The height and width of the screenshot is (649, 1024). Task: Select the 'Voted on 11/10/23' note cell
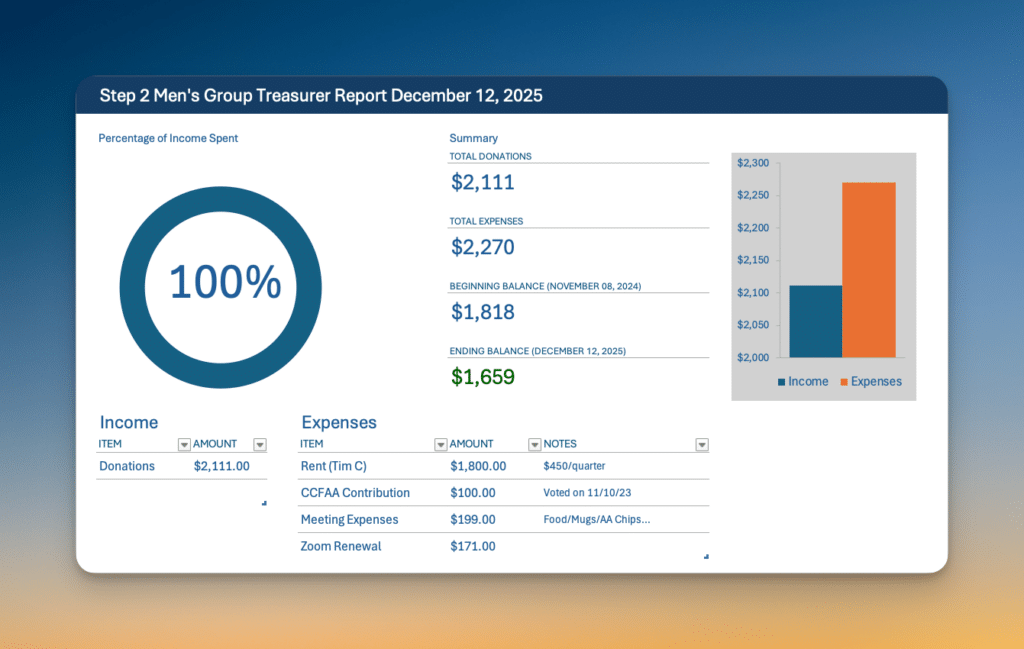[x=585, y=493]
